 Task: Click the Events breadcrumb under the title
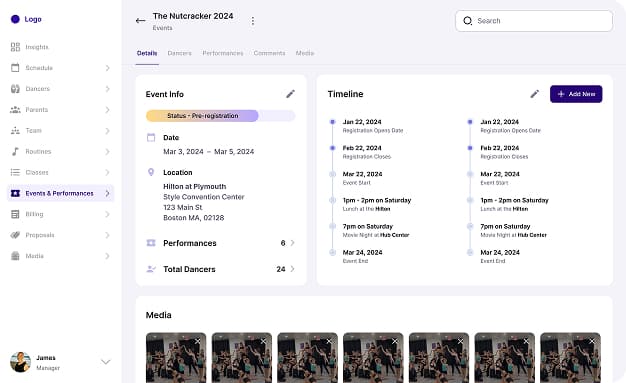(162, 28)
